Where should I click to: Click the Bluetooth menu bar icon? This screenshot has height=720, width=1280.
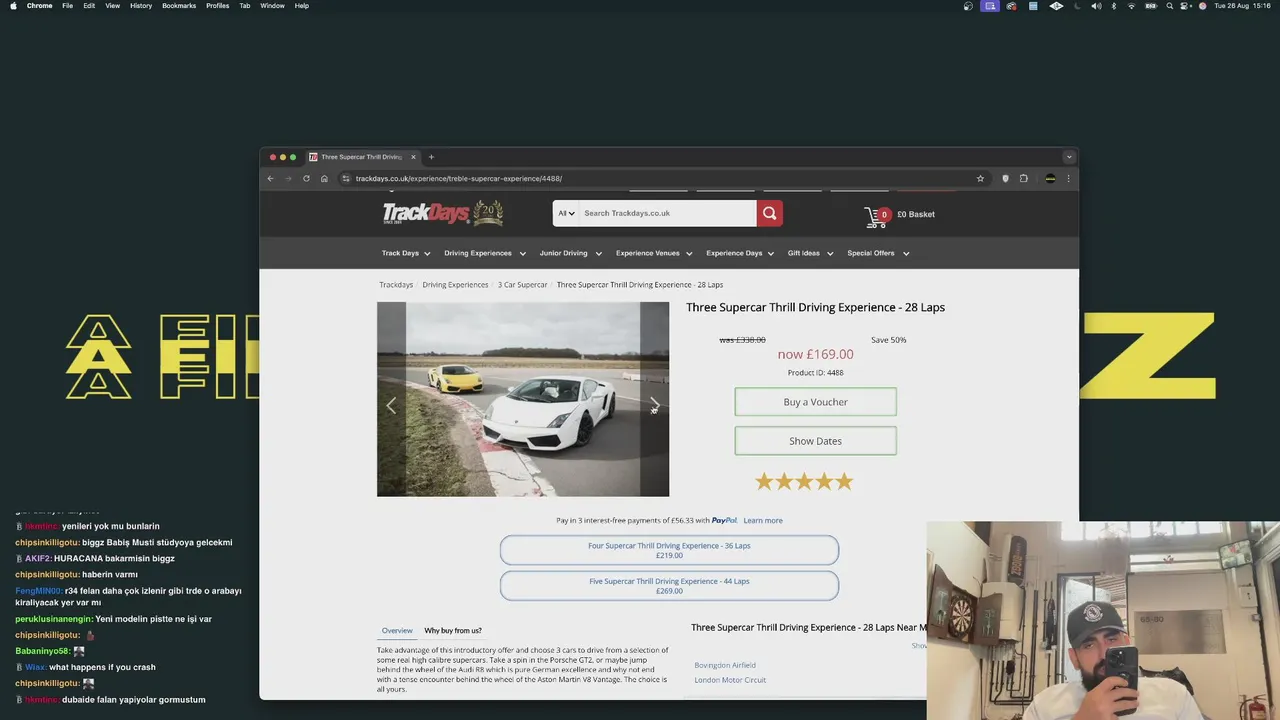pos(1114,6)
